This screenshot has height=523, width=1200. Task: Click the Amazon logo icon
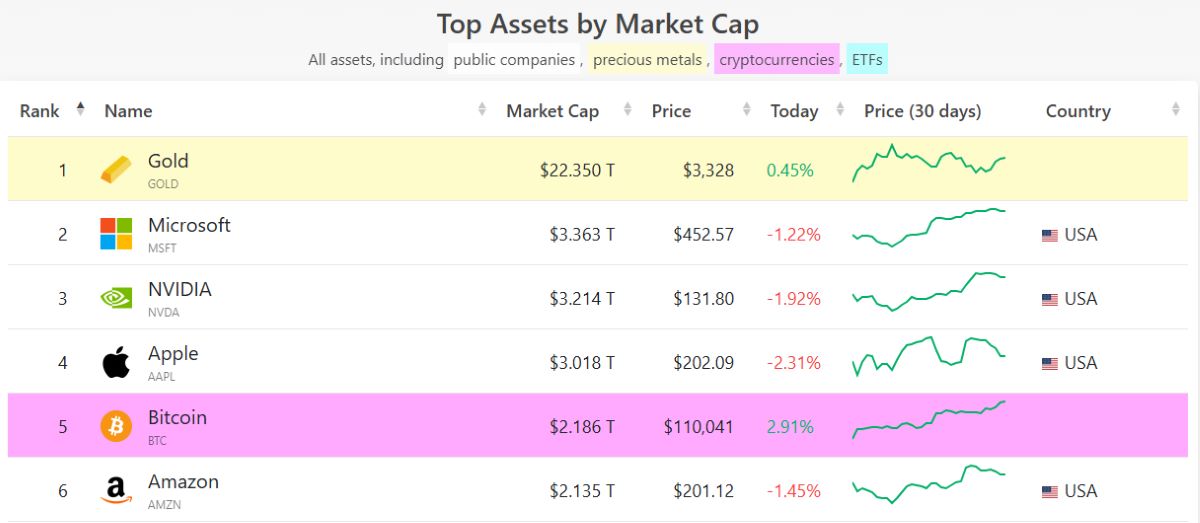point(116,490)
